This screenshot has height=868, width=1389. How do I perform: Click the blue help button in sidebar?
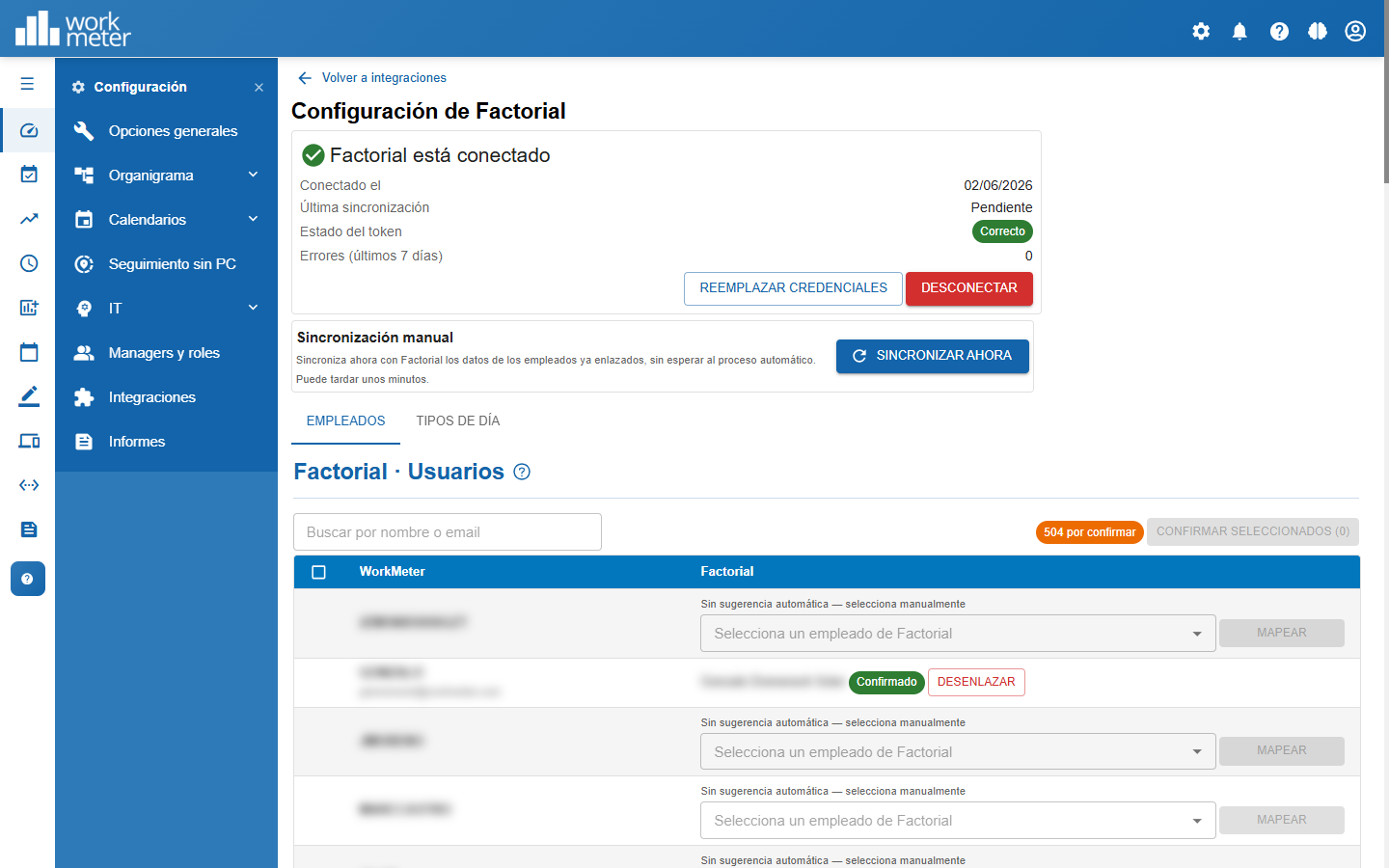click(x=28, y=579)
